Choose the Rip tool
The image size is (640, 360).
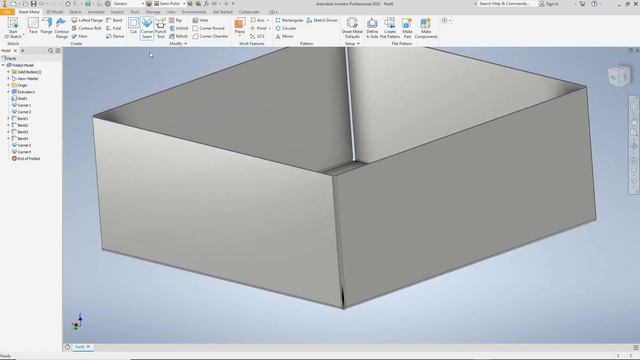(x=176, y=20)
